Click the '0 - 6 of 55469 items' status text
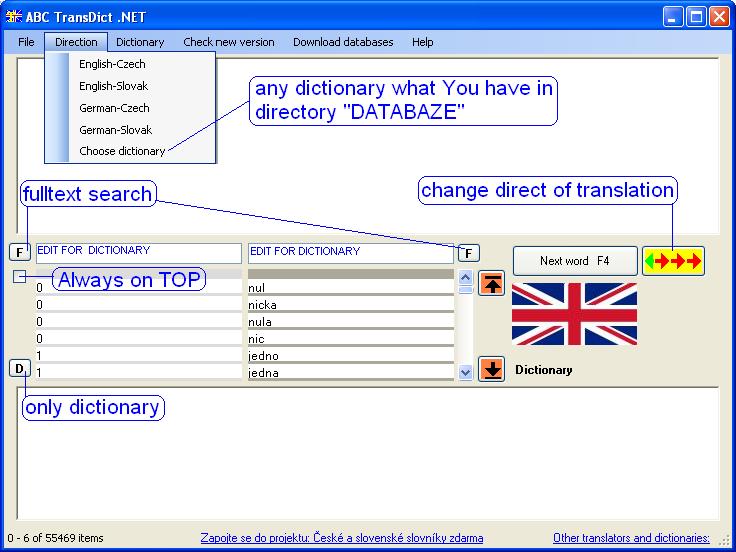736x552 pixels. (55, 538)
